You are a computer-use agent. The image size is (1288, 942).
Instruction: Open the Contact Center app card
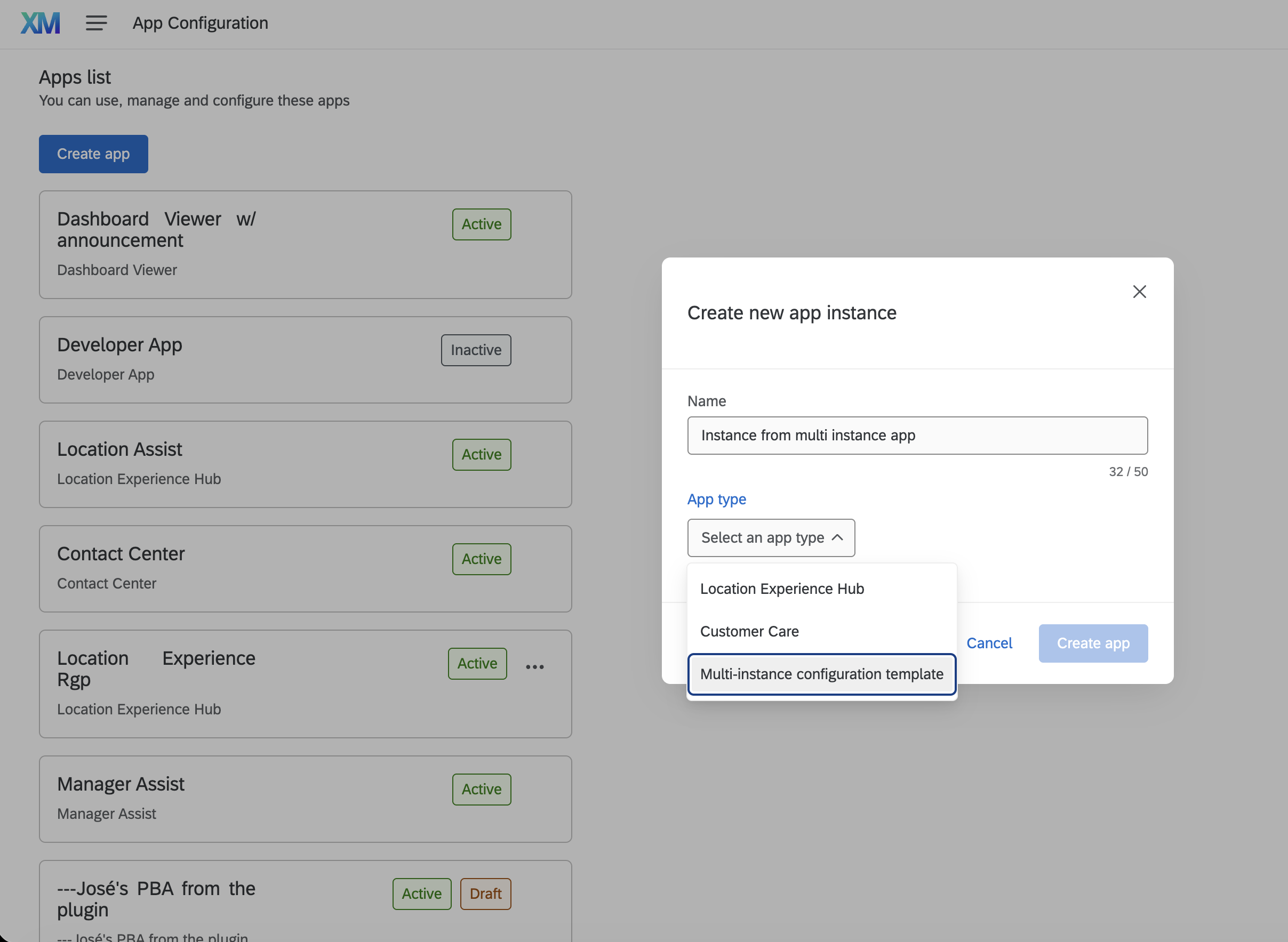305,568
